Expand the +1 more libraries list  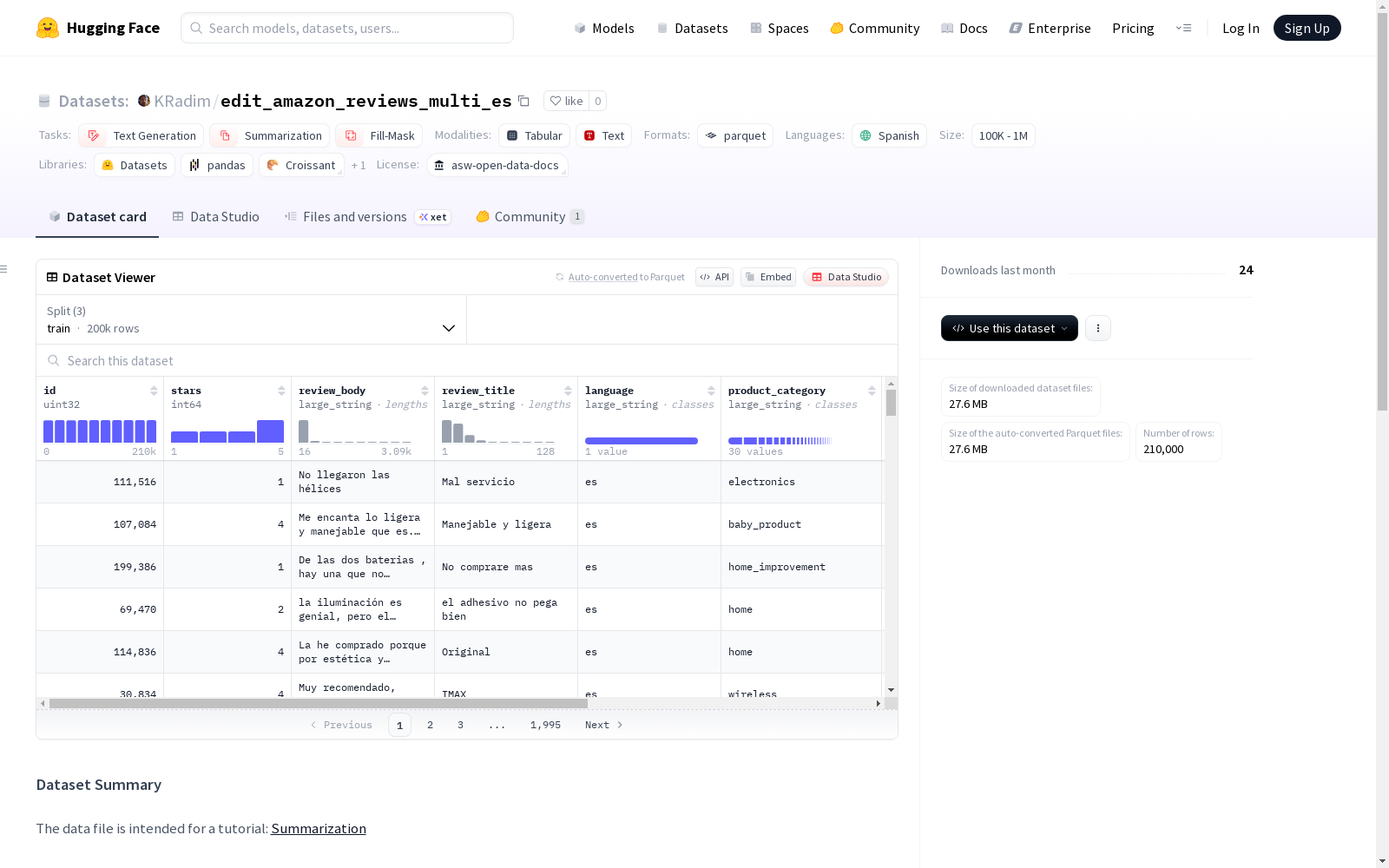pyautogui.click(x=359, y=165)
